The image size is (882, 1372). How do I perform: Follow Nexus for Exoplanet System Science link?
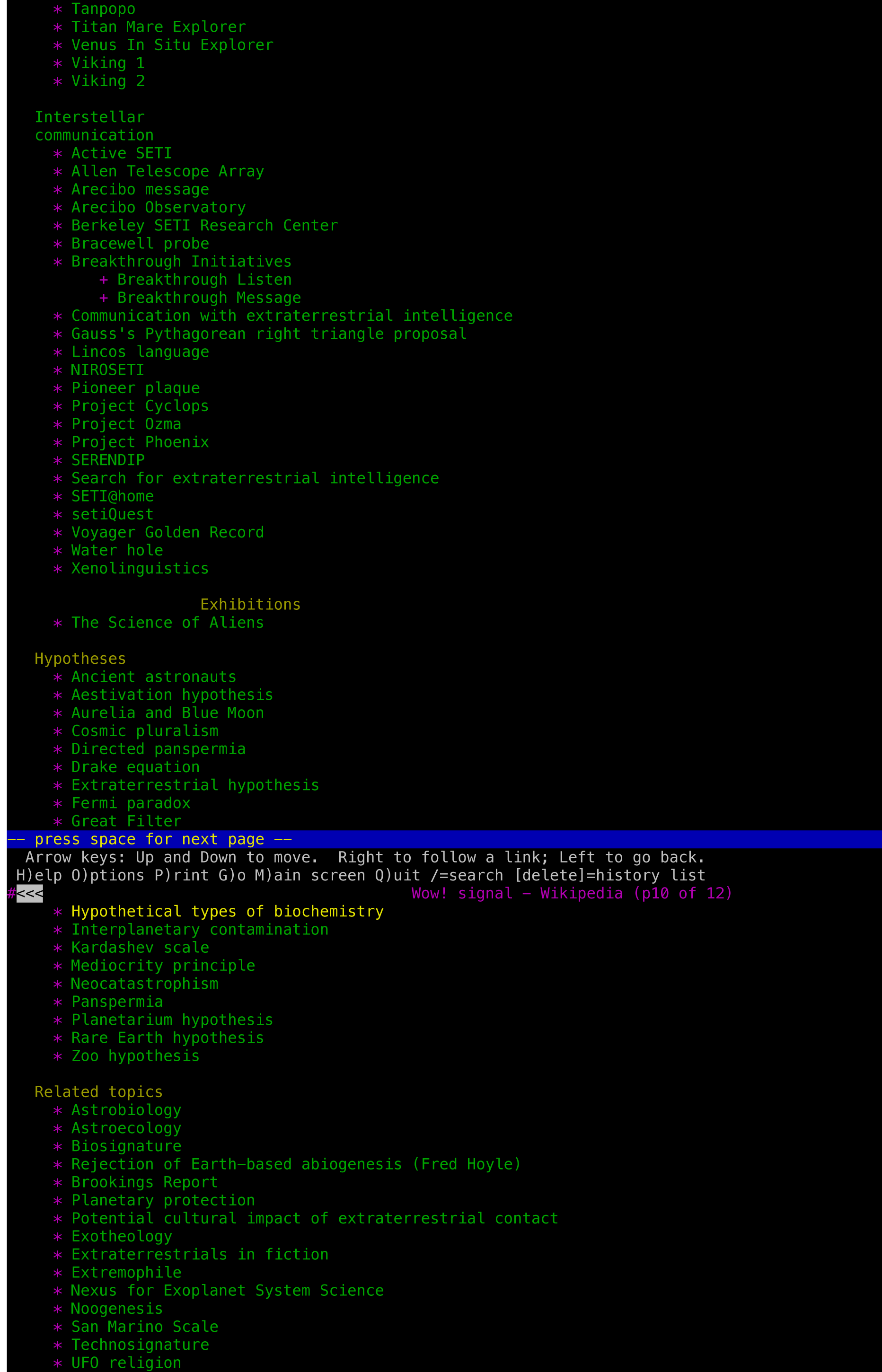228,1290
